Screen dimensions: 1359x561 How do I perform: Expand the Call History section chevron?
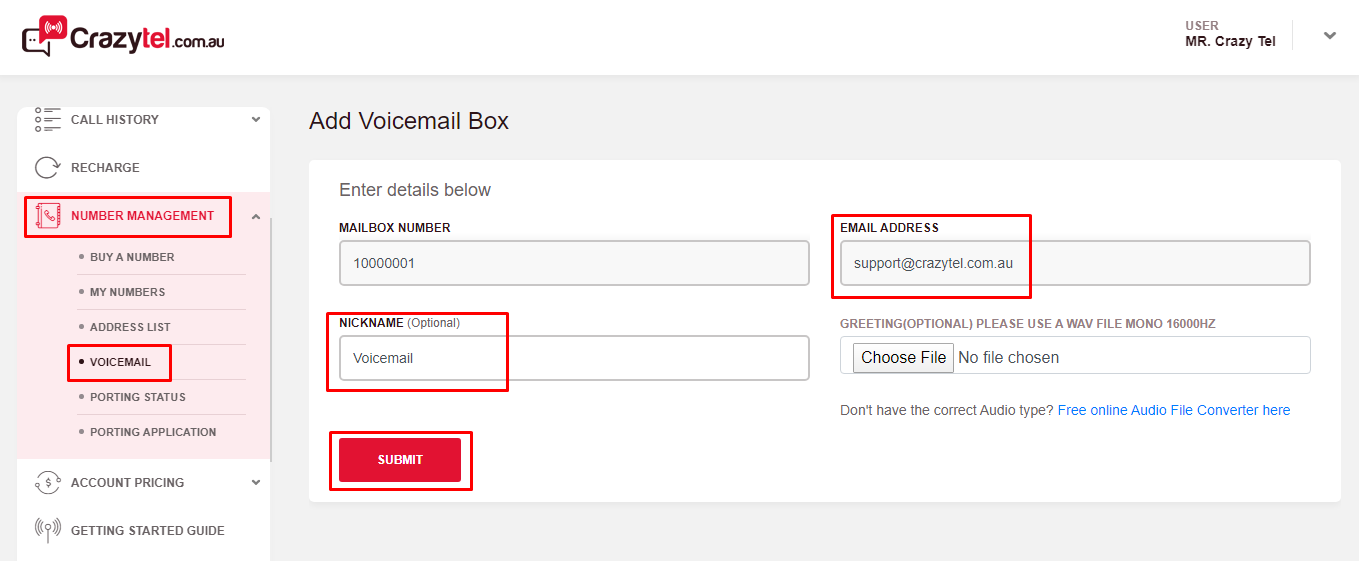click(x=256, y=120)
